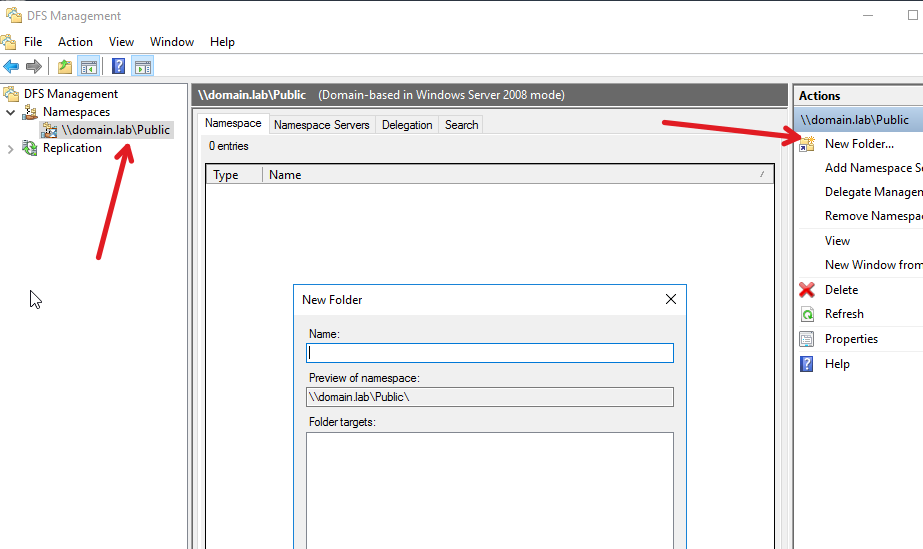Collapse the Namespaces tree node
This screenshot has height=549, width=923.
[x=11, y=112]
